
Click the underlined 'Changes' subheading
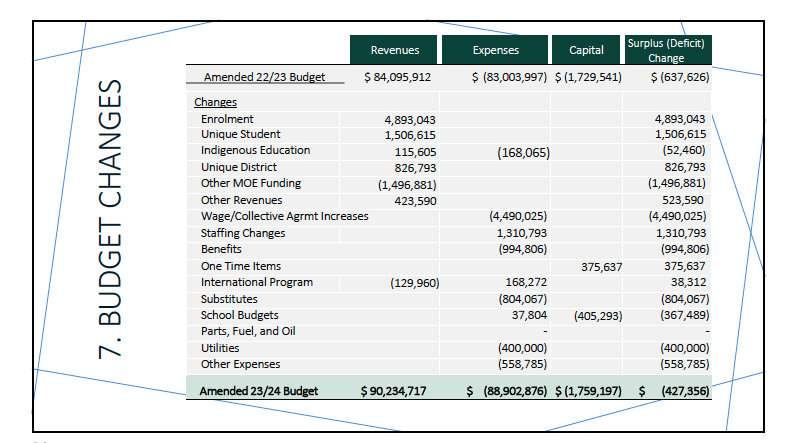(x=215, y=102)
